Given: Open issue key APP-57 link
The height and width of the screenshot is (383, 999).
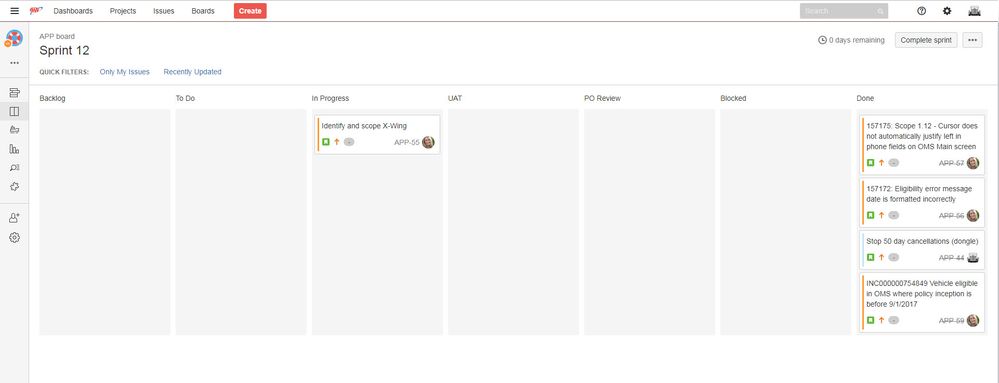Looking at the screenshot, I should pos(951,164).
